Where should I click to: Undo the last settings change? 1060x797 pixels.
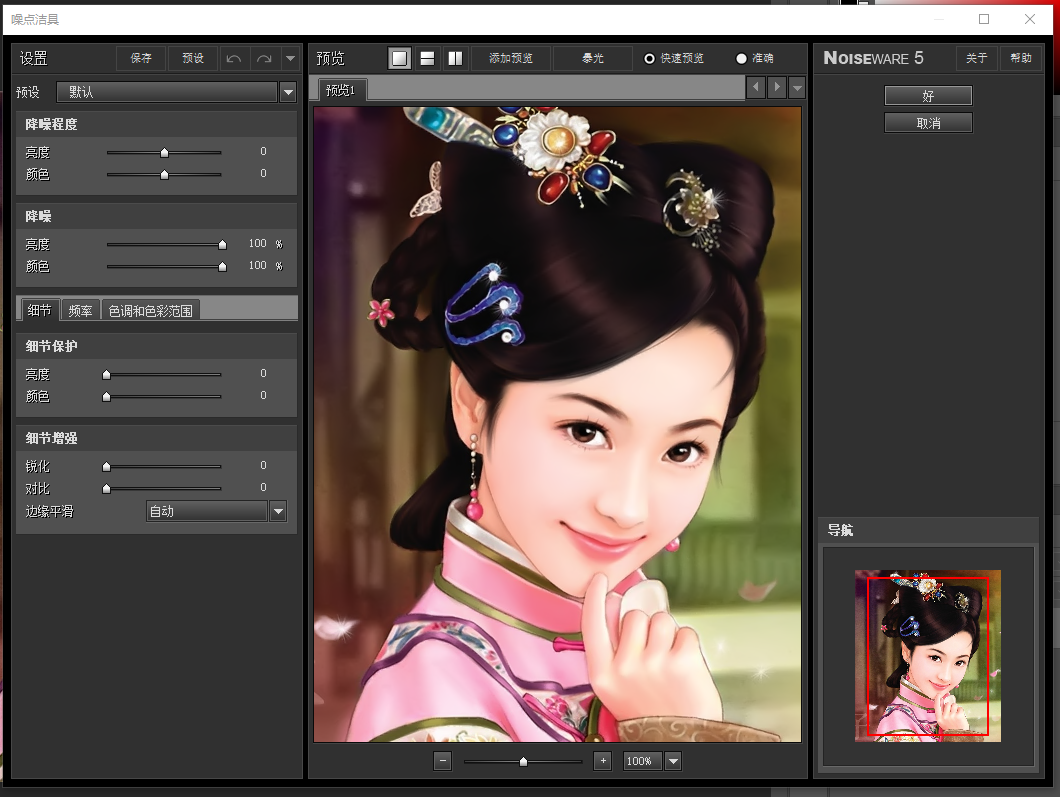coord(234,58)
